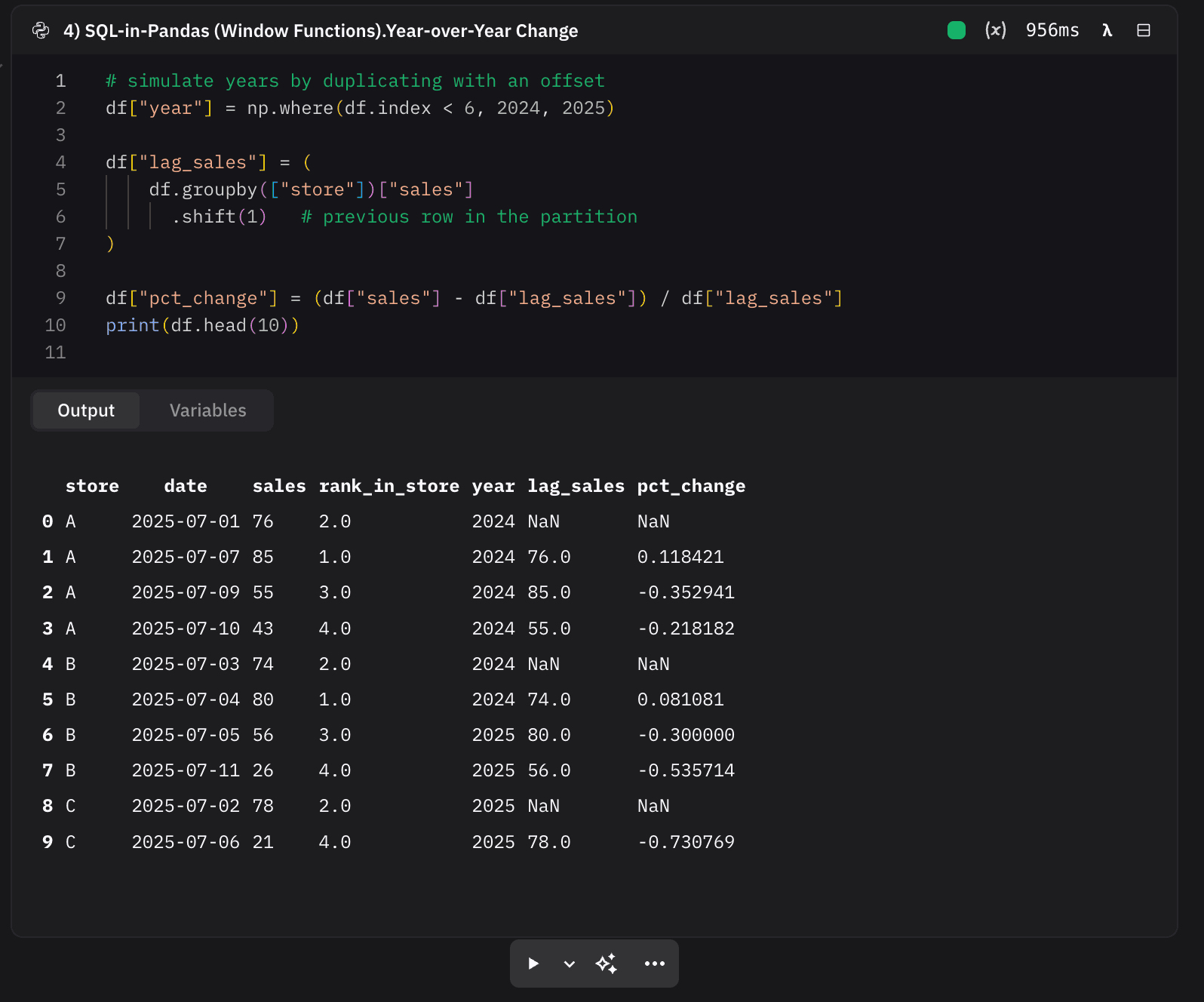Click the pct_change column header in output

tap(690, 486)
